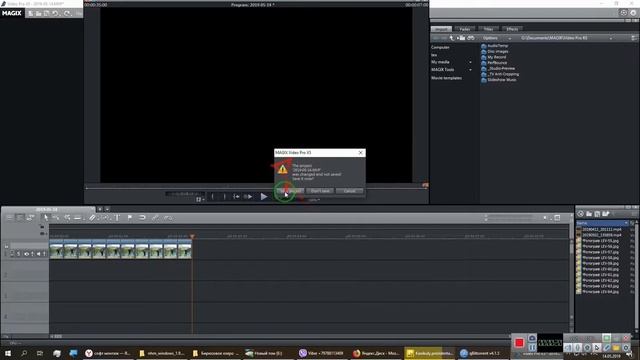Image resolution: width=640 pixels, height=360 pixels.
Task: Select Movie templates in the sidebar
Action: pos(447,78)
